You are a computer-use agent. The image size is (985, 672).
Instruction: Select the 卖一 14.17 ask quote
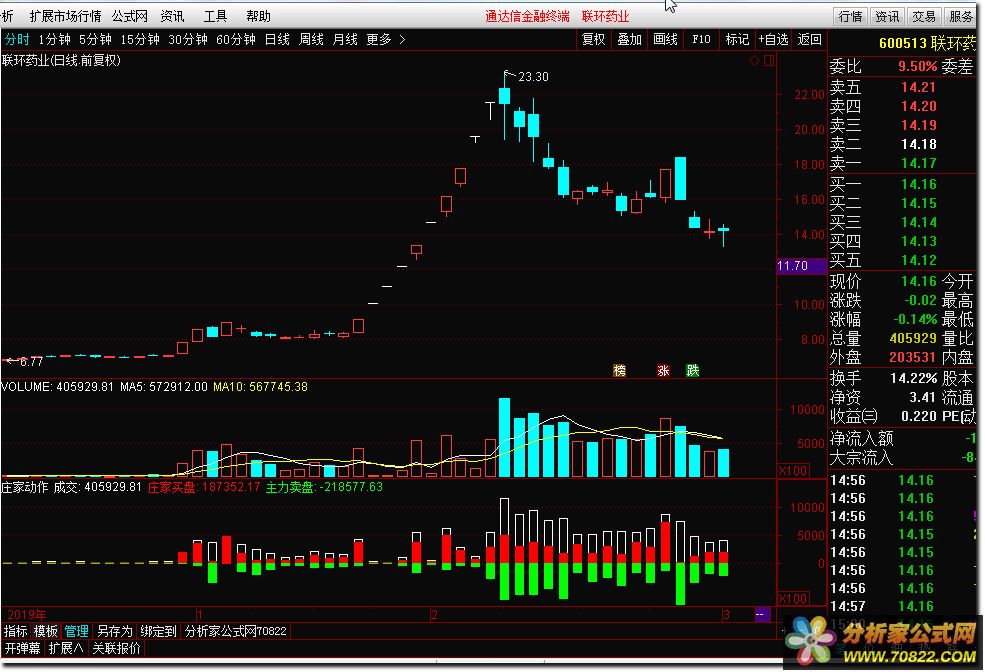tap(883, 163)
